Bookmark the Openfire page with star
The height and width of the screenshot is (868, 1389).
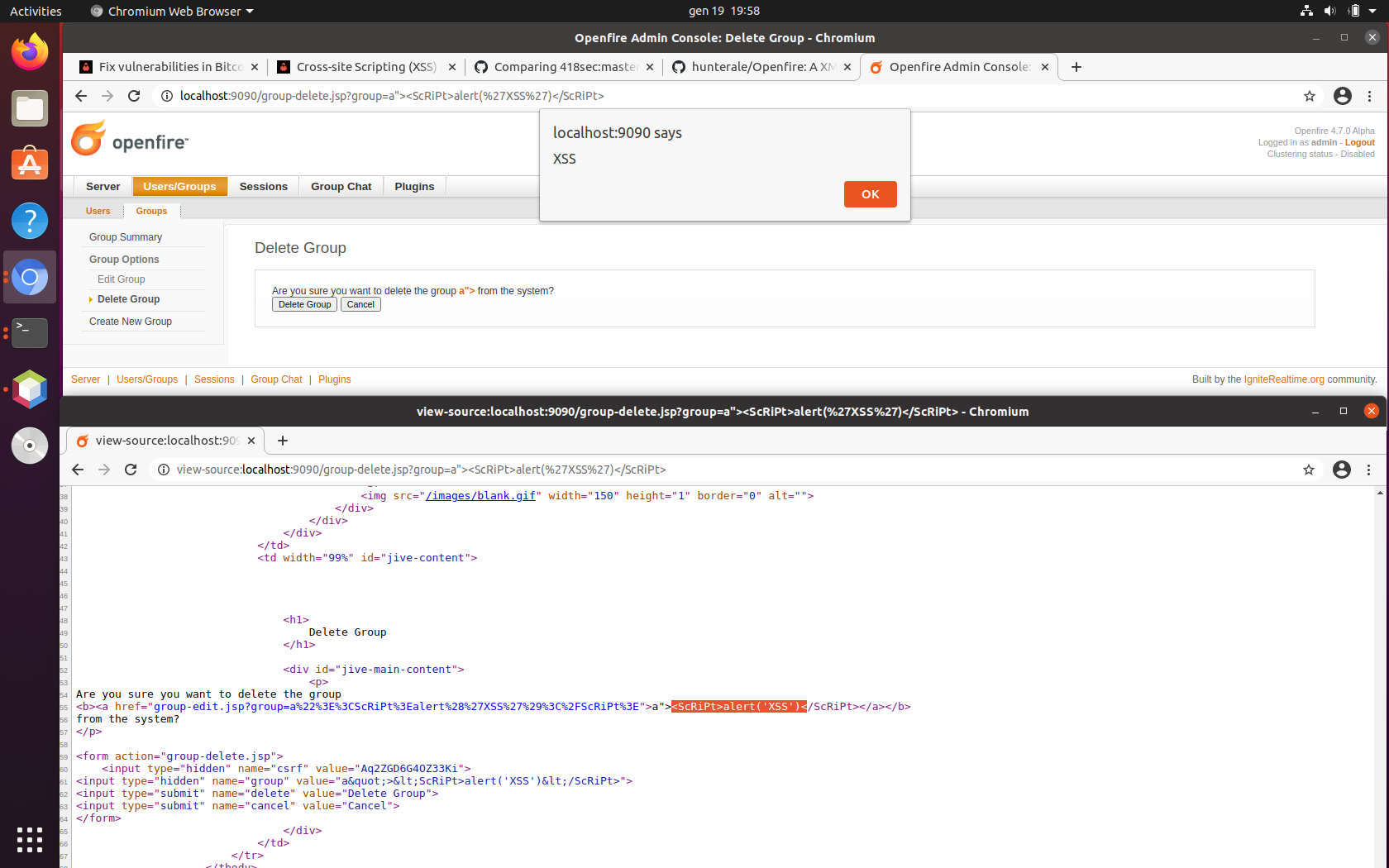[x=1310, y=96]
